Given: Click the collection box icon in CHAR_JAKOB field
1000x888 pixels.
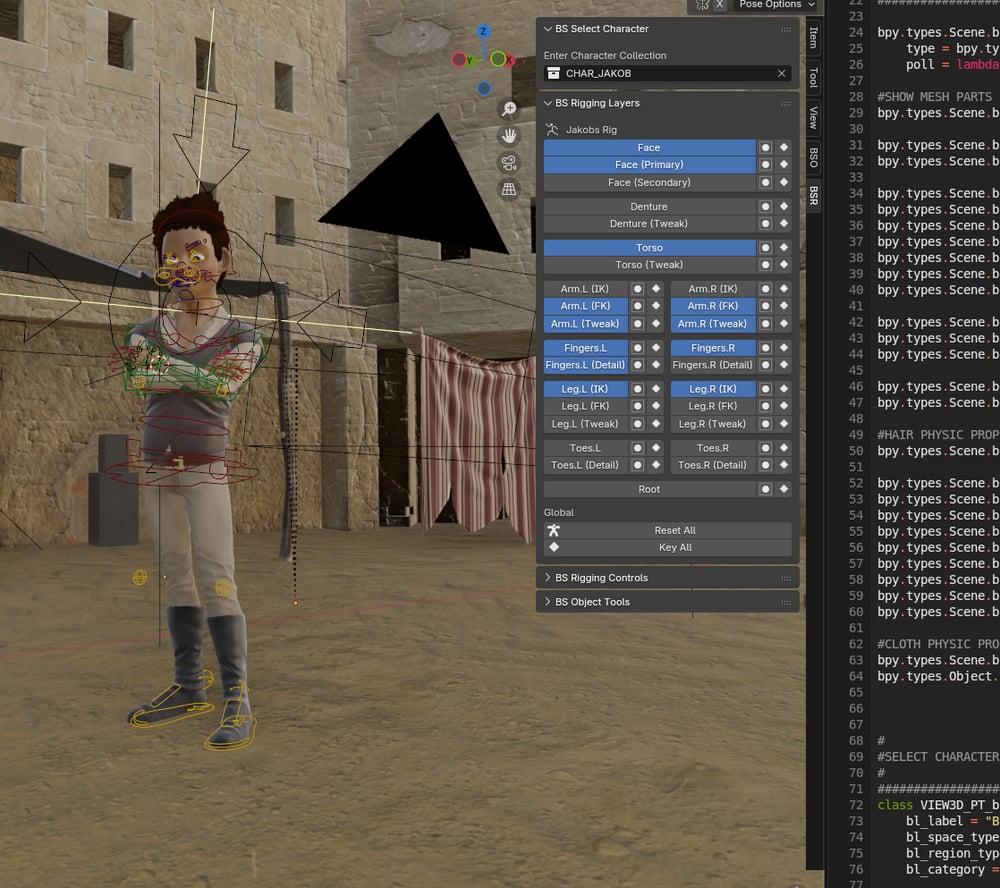Looking at the screenshot, I should 554,73.
